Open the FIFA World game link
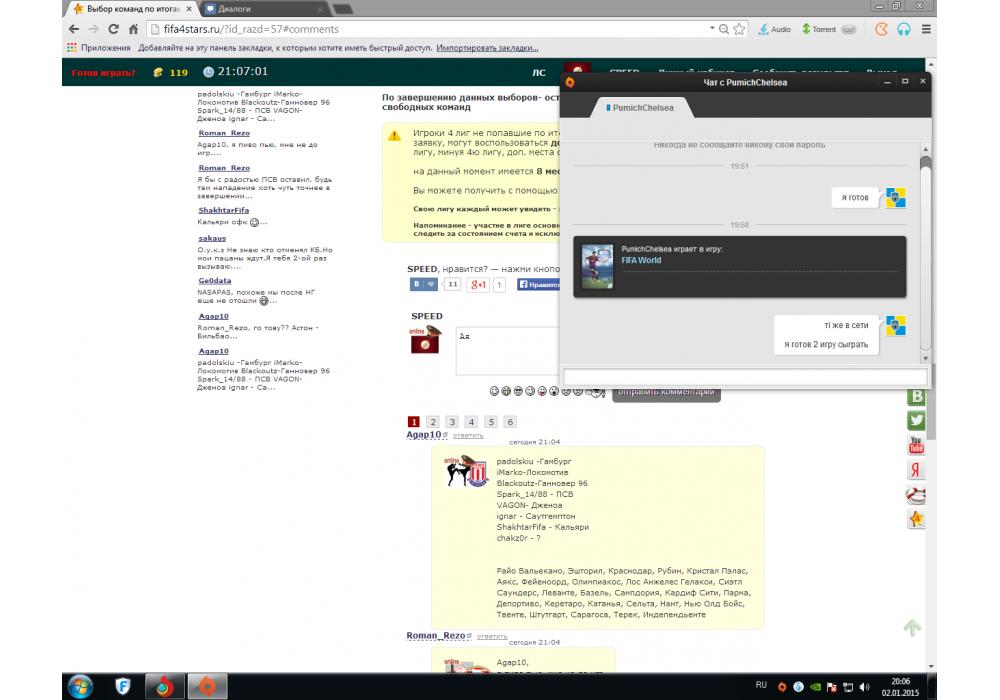The image size is (1000, 700). tap(641, 260)
